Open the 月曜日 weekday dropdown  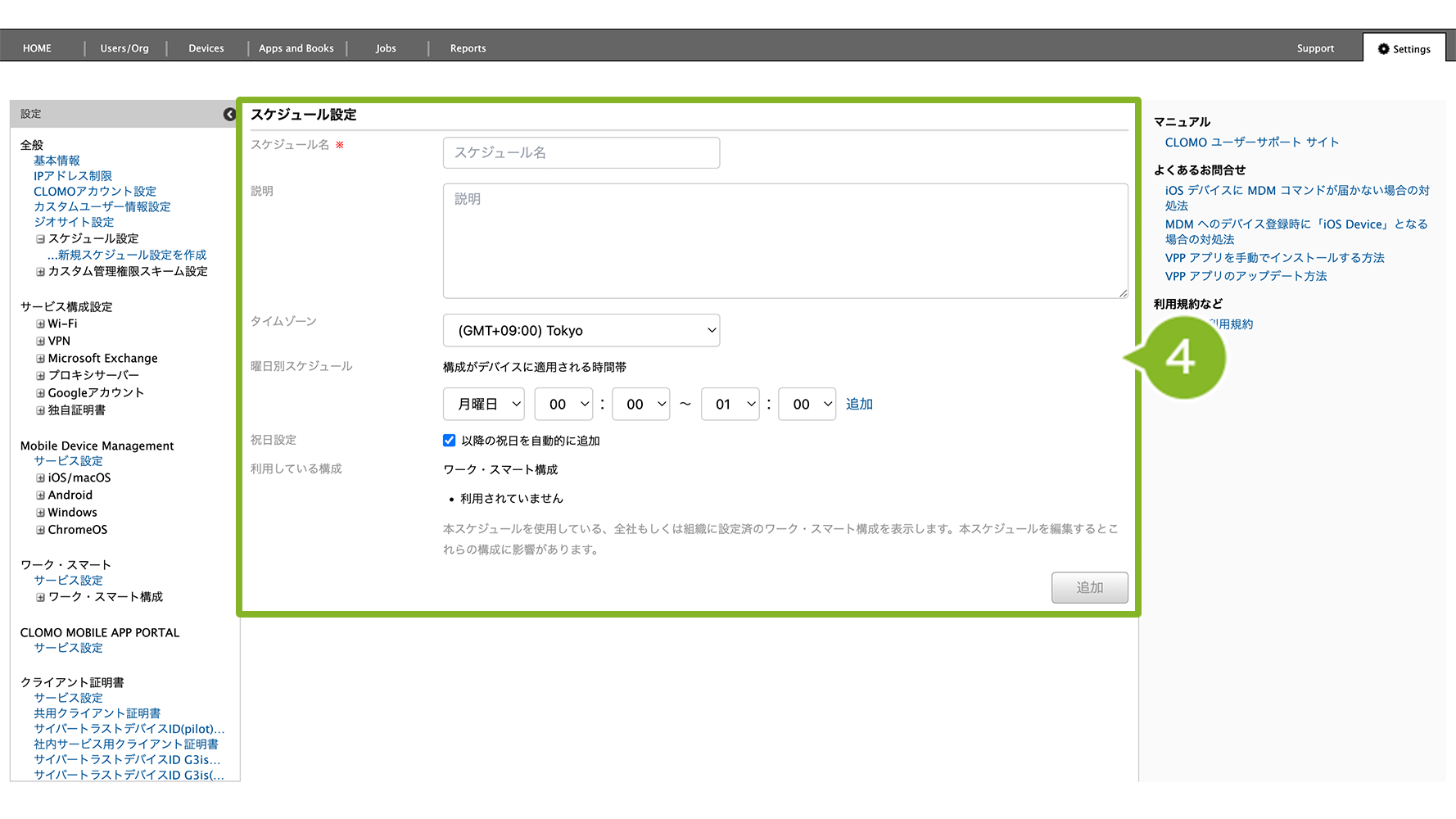(x=484, y=405)
